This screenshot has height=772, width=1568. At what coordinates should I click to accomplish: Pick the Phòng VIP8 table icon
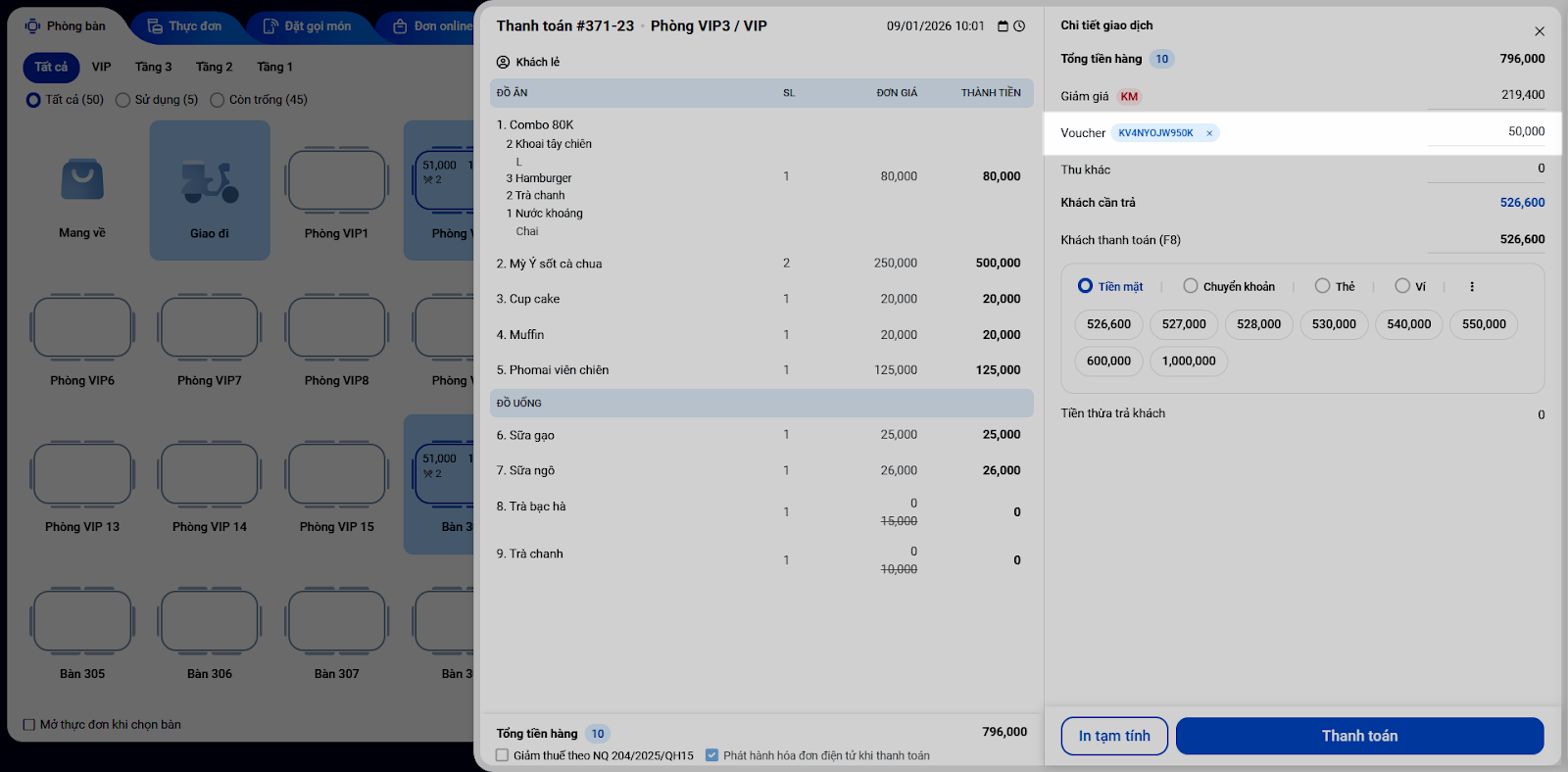336,327
